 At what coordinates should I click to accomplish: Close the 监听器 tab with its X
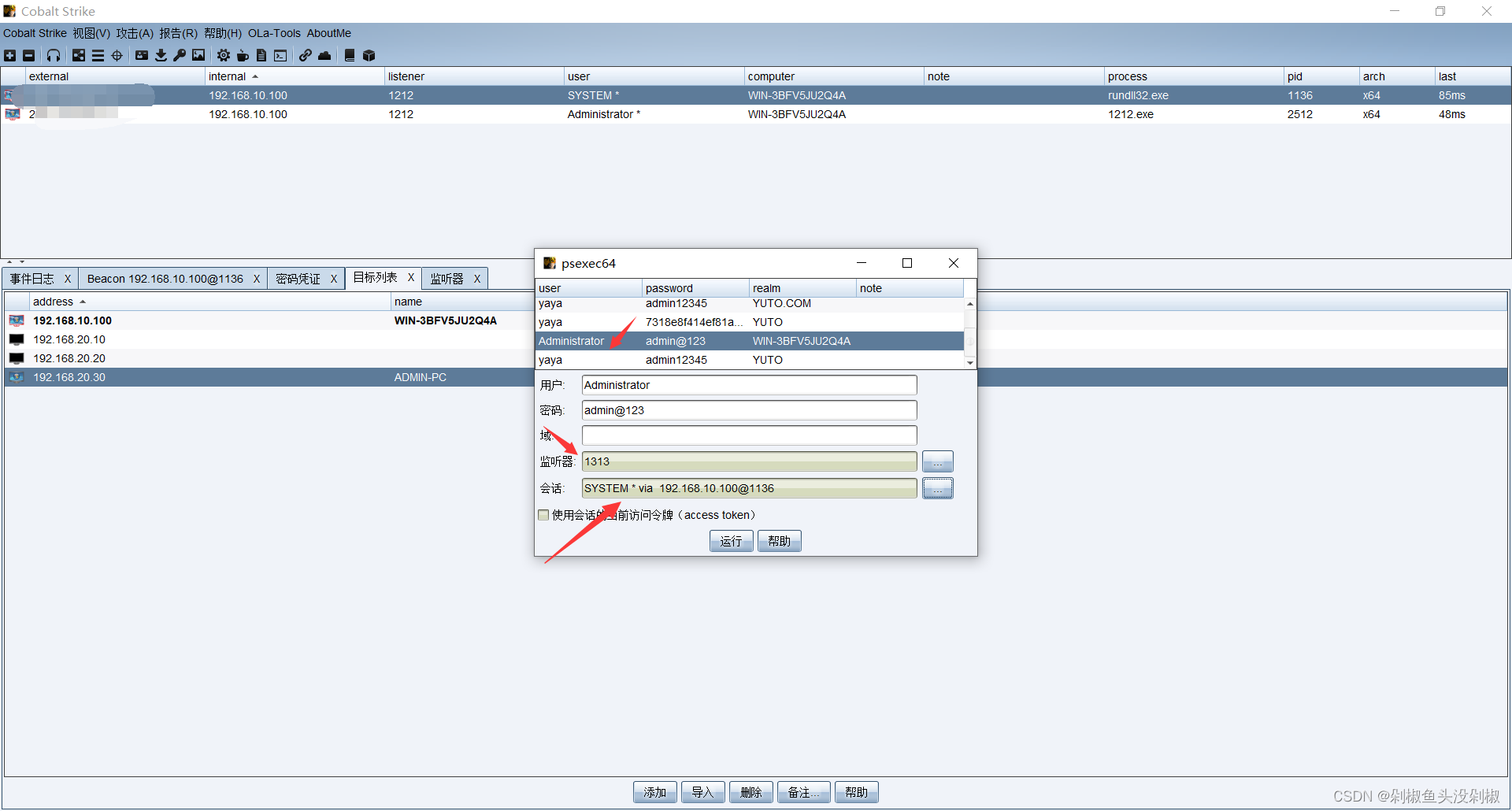click(x=477, y=279)
